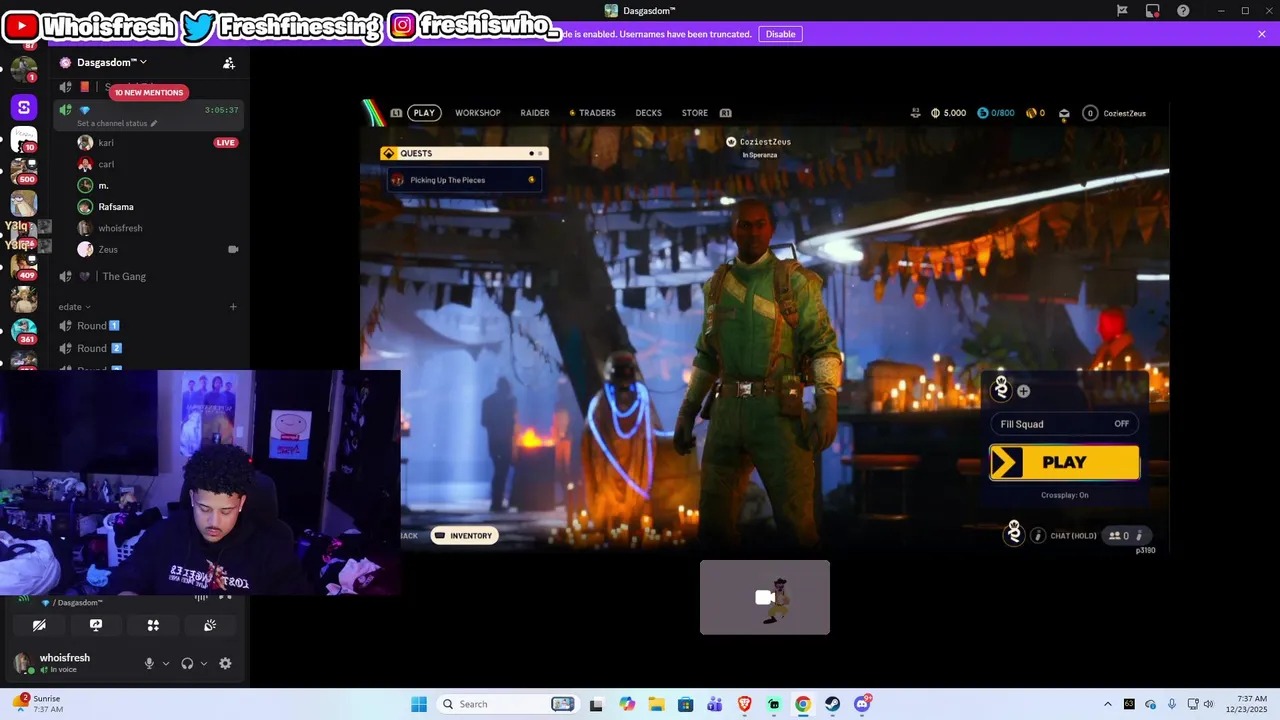Mute the Discord microphone
This screenshot has height=720, width=1280.
[149, 663]
